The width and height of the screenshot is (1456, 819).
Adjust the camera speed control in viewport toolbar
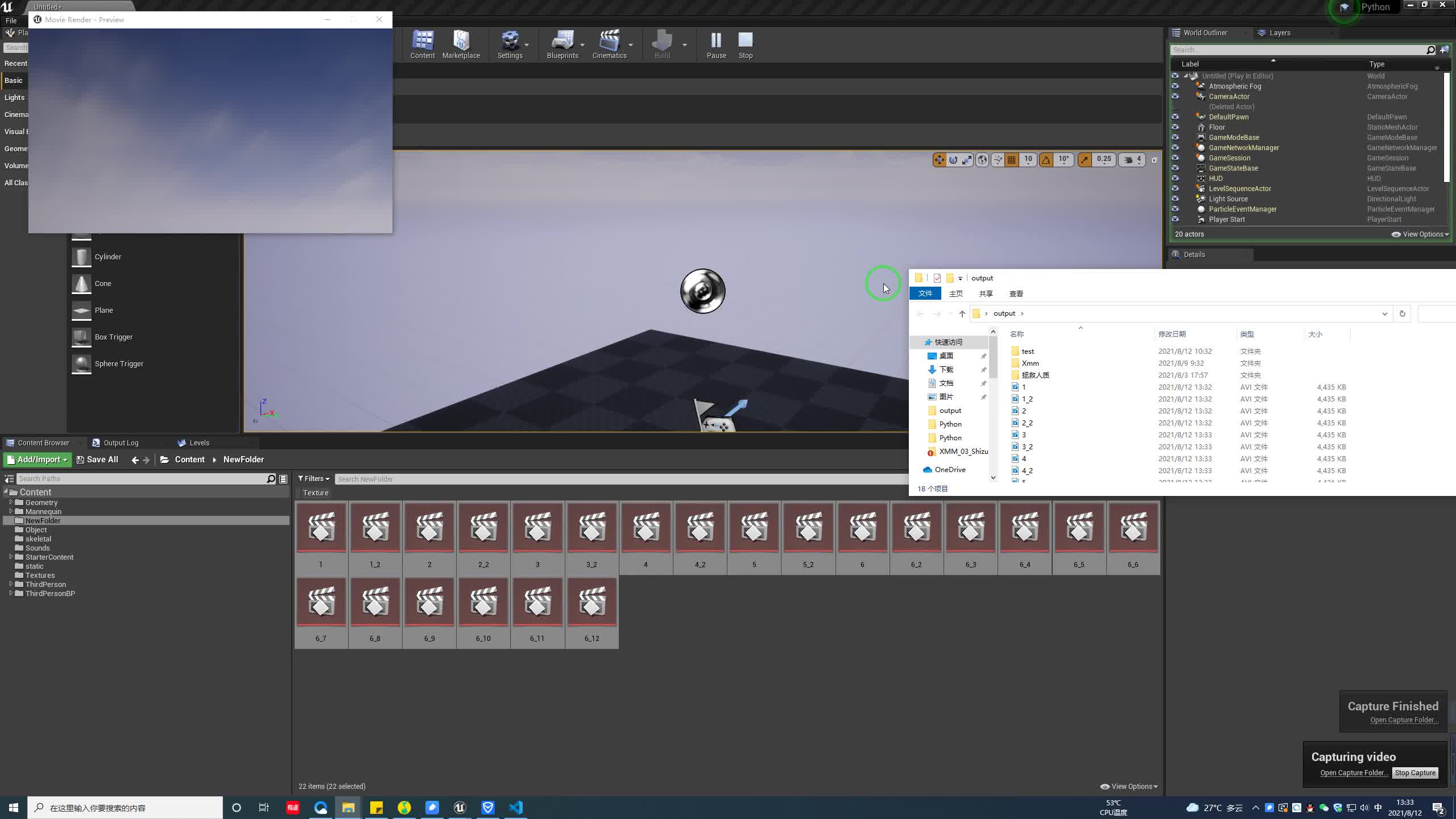coord(1132,160)
